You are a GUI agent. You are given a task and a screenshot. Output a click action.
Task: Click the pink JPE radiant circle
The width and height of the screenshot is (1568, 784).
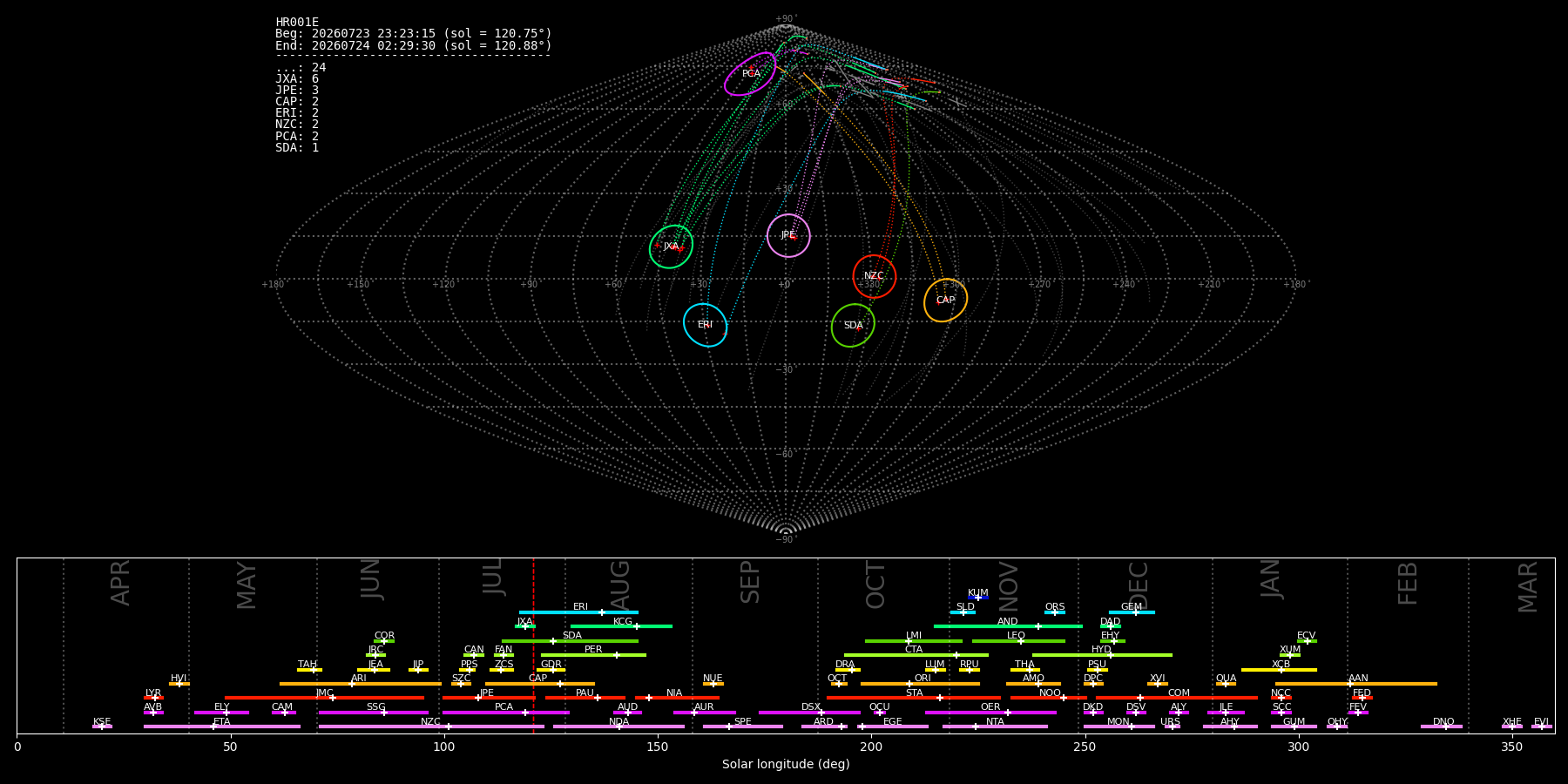point(788,235)
